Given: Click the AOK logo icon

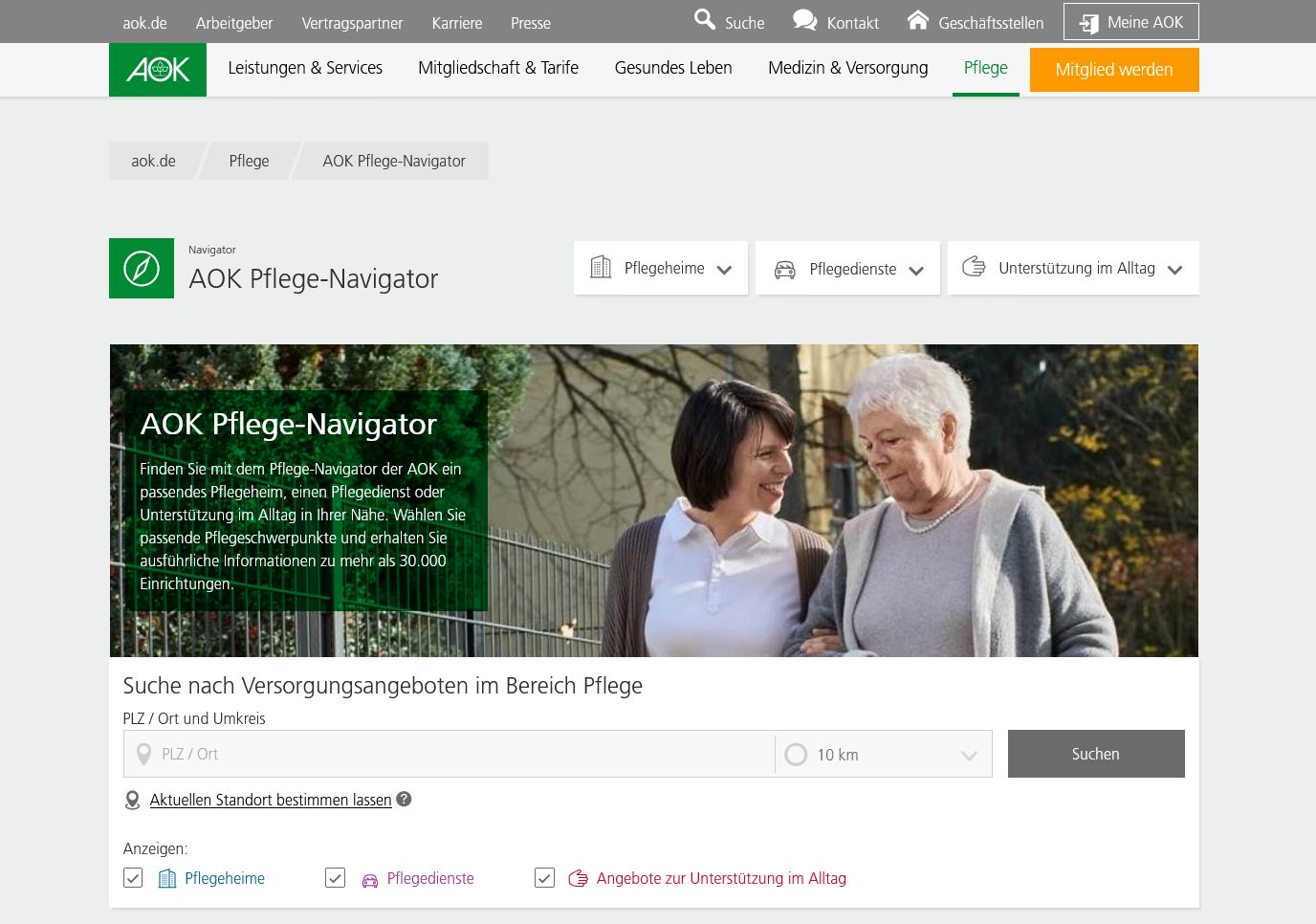Looking at the screenshot, I should click(158, 70).
